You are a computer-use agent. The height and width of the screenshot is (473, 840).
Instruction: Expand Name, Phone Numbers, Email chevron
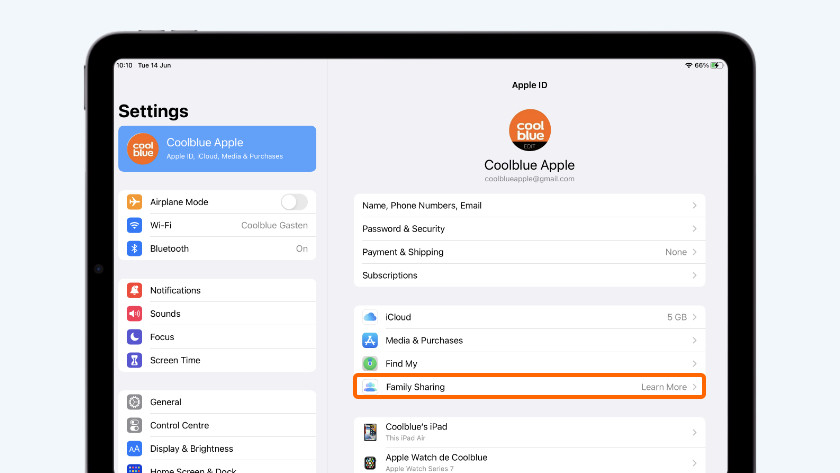pyautogui.click(x=694, y=206)
